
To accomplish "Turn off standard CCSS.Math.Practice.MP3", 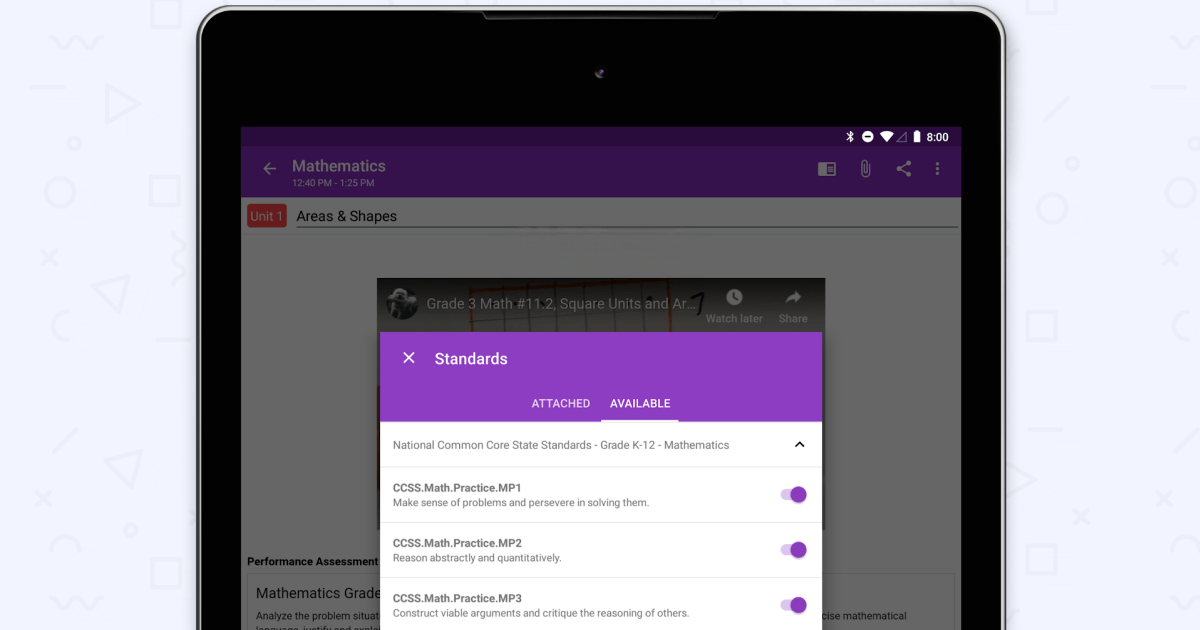I will (793, 604).
